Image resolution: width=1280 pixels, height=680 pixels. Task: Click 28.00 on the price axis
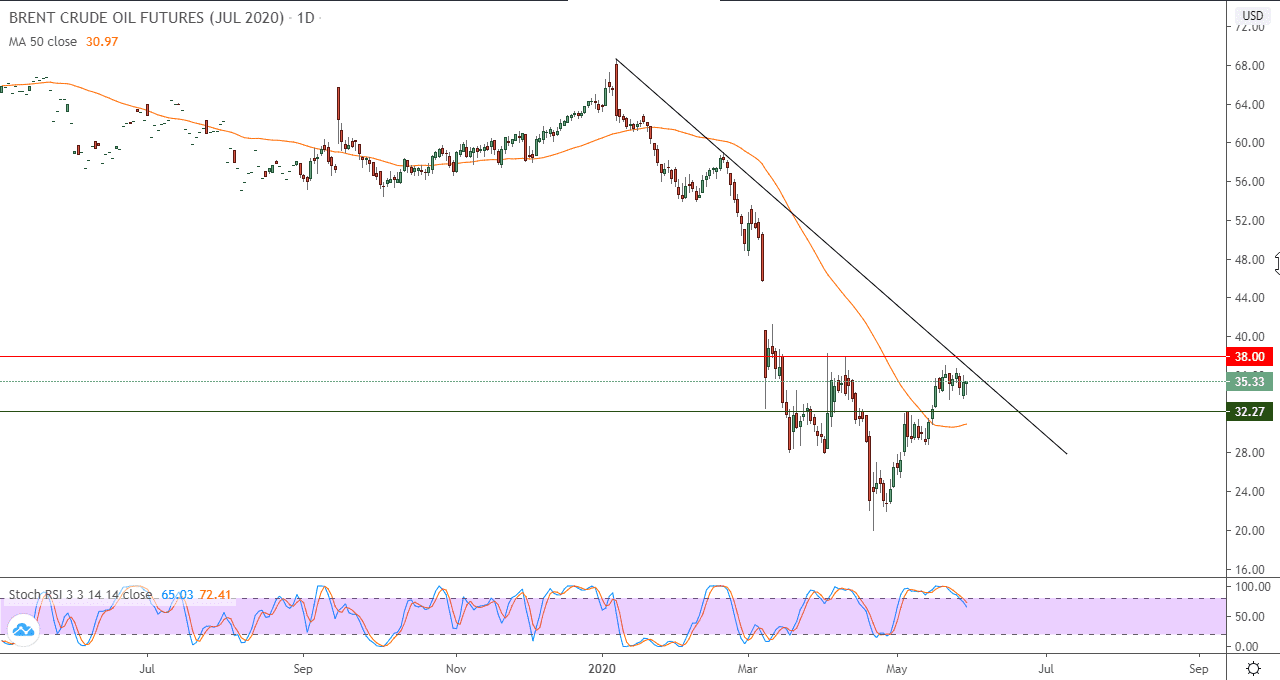tap(1250, 453)
